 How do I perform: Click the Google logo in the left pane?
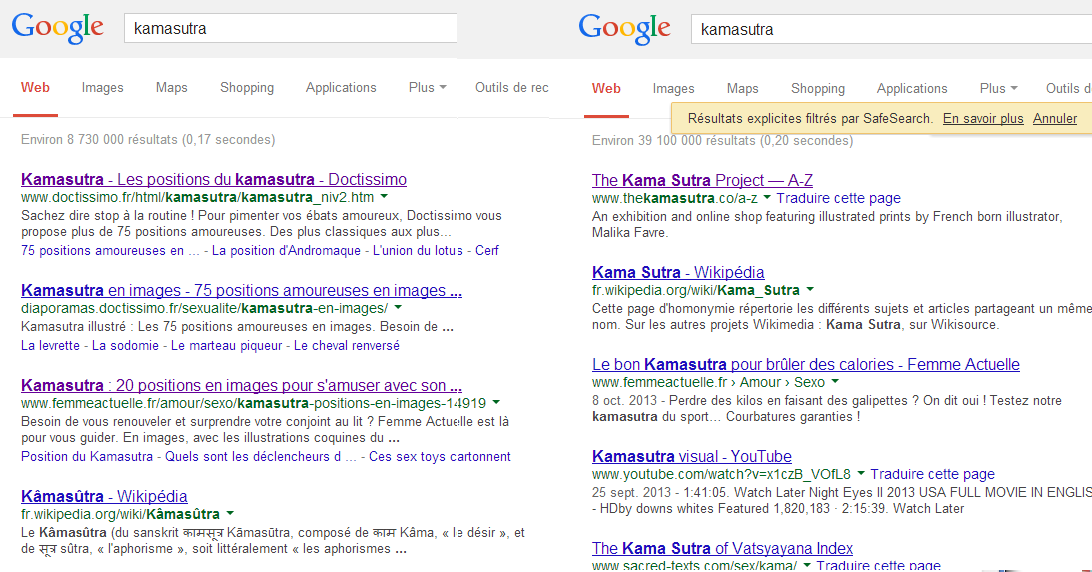(x=57, y=28)
